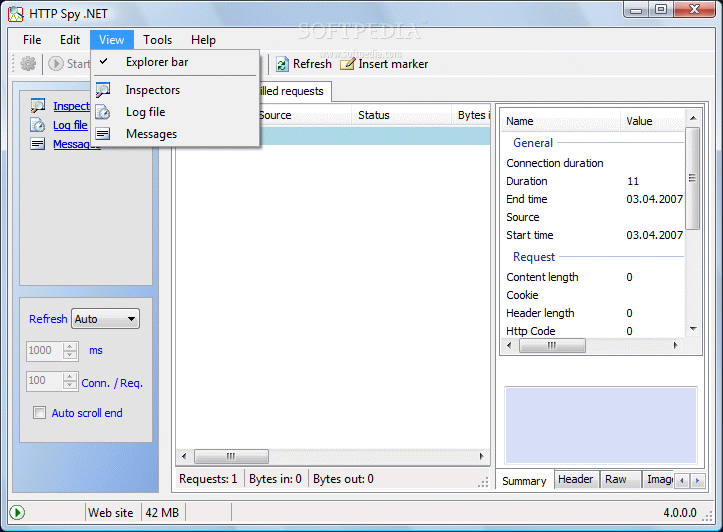Select the Connection duration property row
The image size is (723, 532).
[x=593, y=163]
